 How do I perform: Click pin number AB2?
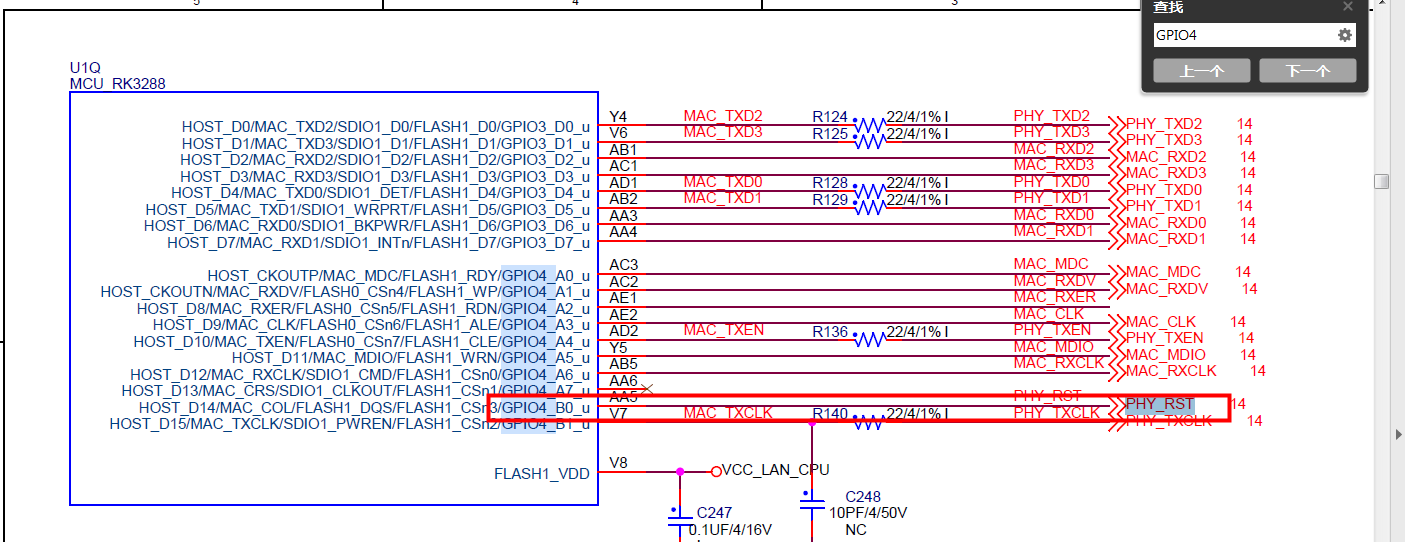tap(623, 199)
